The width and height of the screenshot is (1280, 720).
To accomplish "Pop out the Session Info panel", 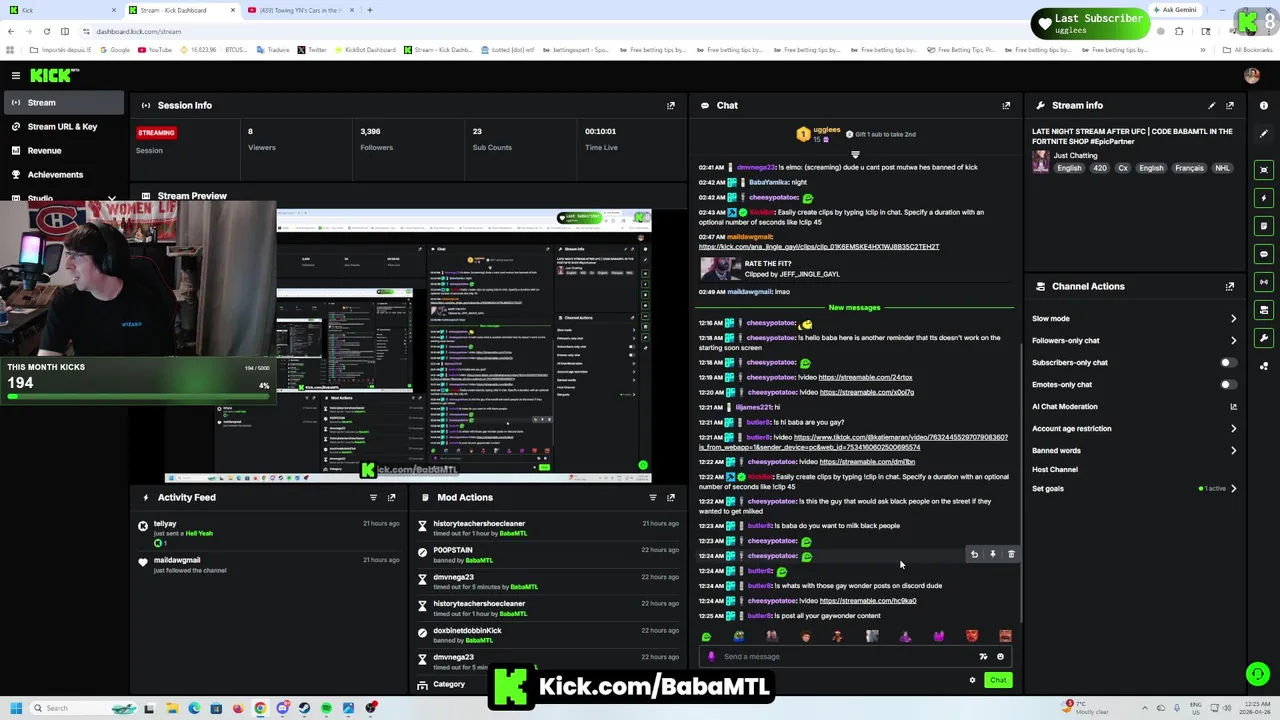I will pos(671,105).
